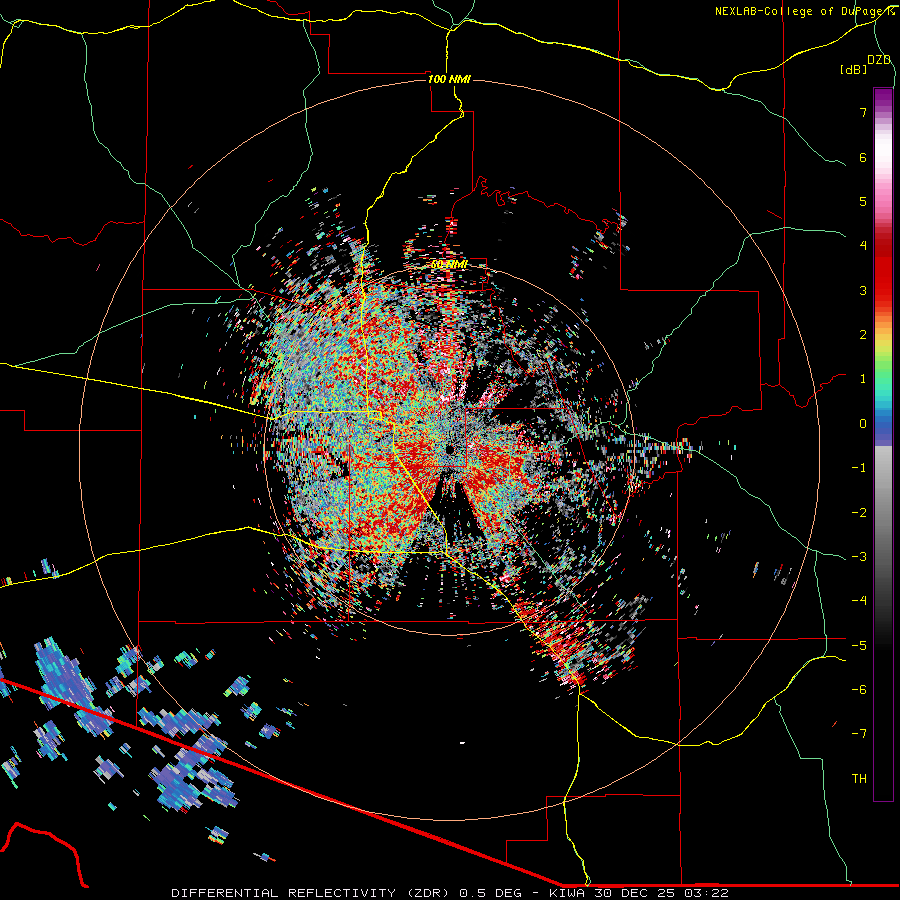Click the "0.5 DEG" elevation text
The height and width of the screenshot is (900, 900).
(x=490, y=893)
